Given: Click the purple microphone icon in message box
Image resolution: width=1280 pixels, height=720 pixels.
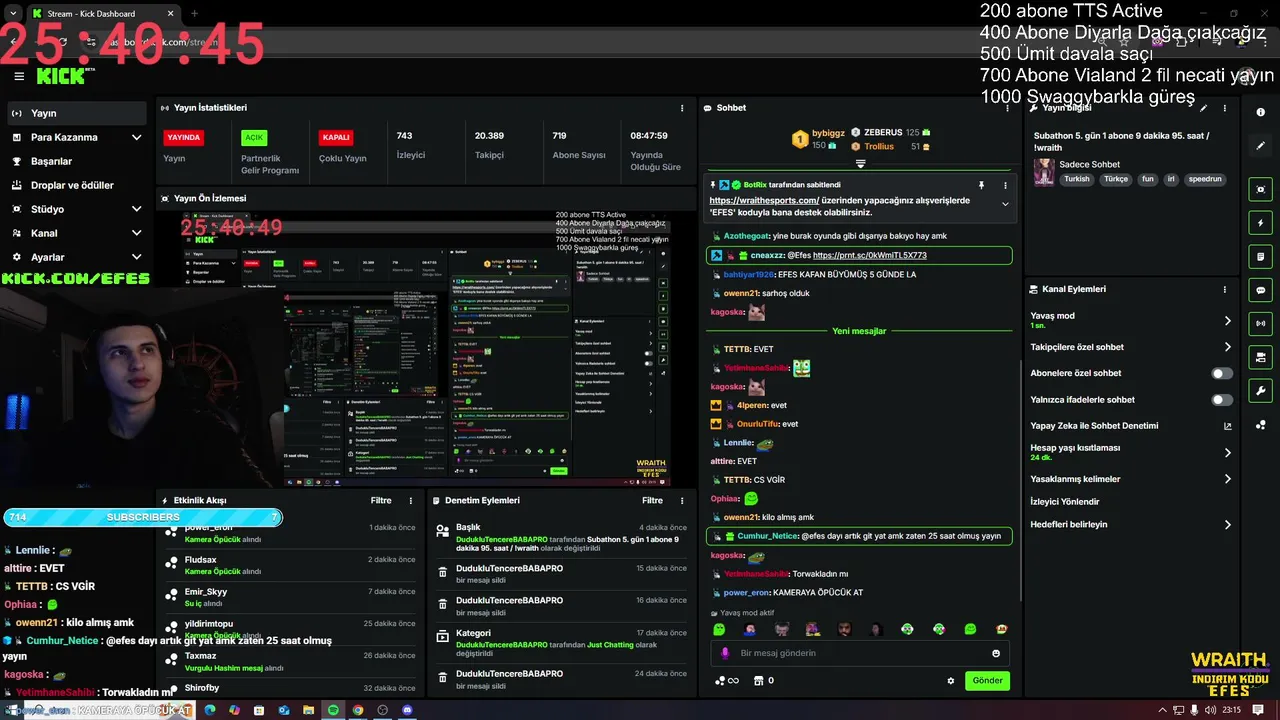Looking at the screenshot, I should pyautogui.click(x=726, y=653).
